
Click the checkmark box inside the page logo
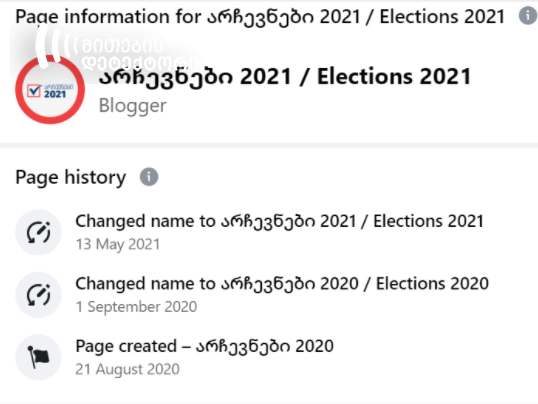click(34, 91)
